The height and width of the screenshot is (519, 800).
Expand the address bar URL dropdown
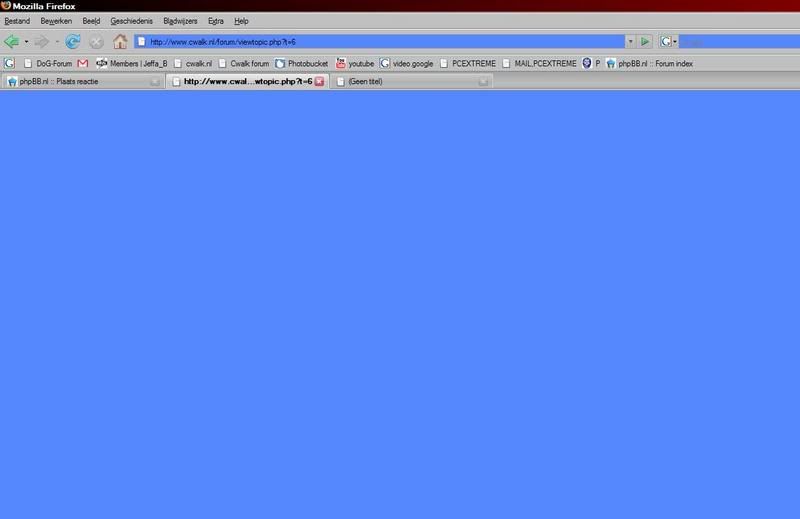pos(630,42)
